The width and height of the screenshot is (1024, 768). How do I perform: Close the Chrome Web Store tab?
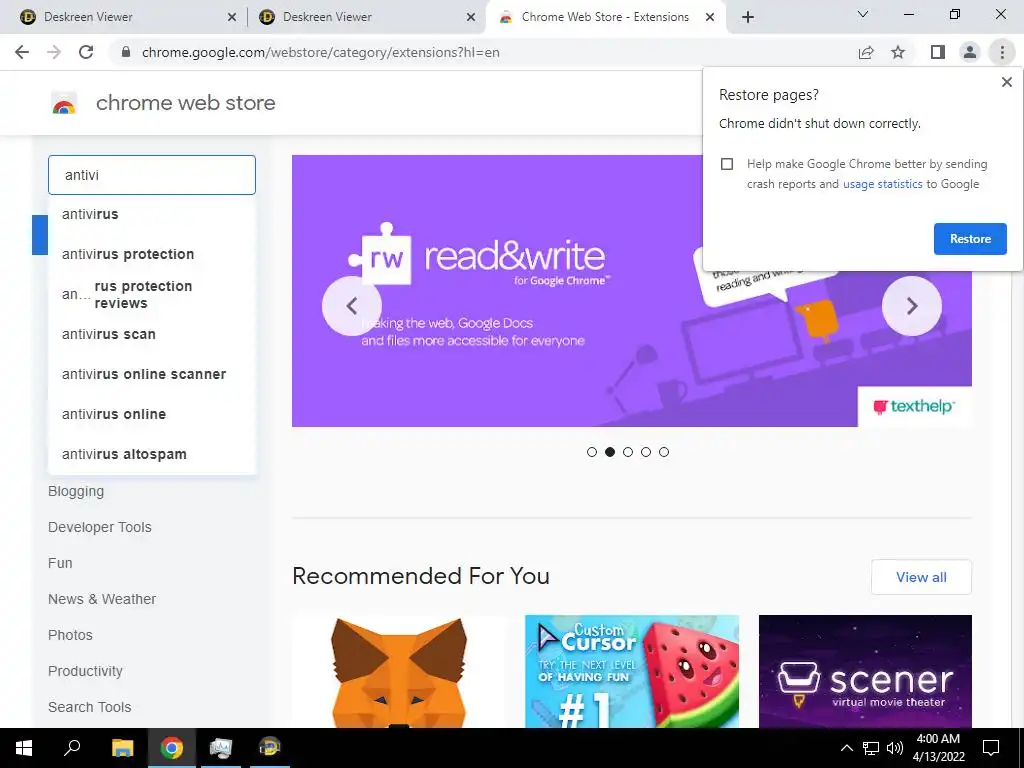tap(710, 18)
